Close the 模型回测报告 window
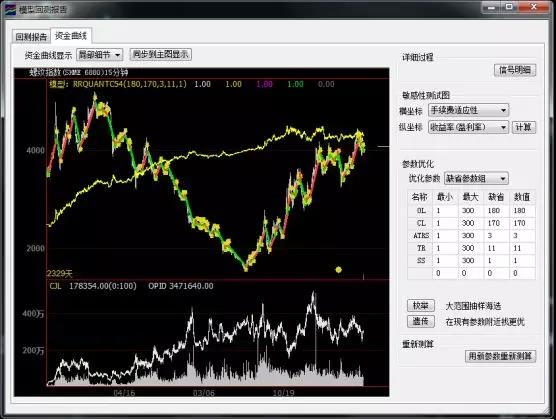 [x=534, y=7]
